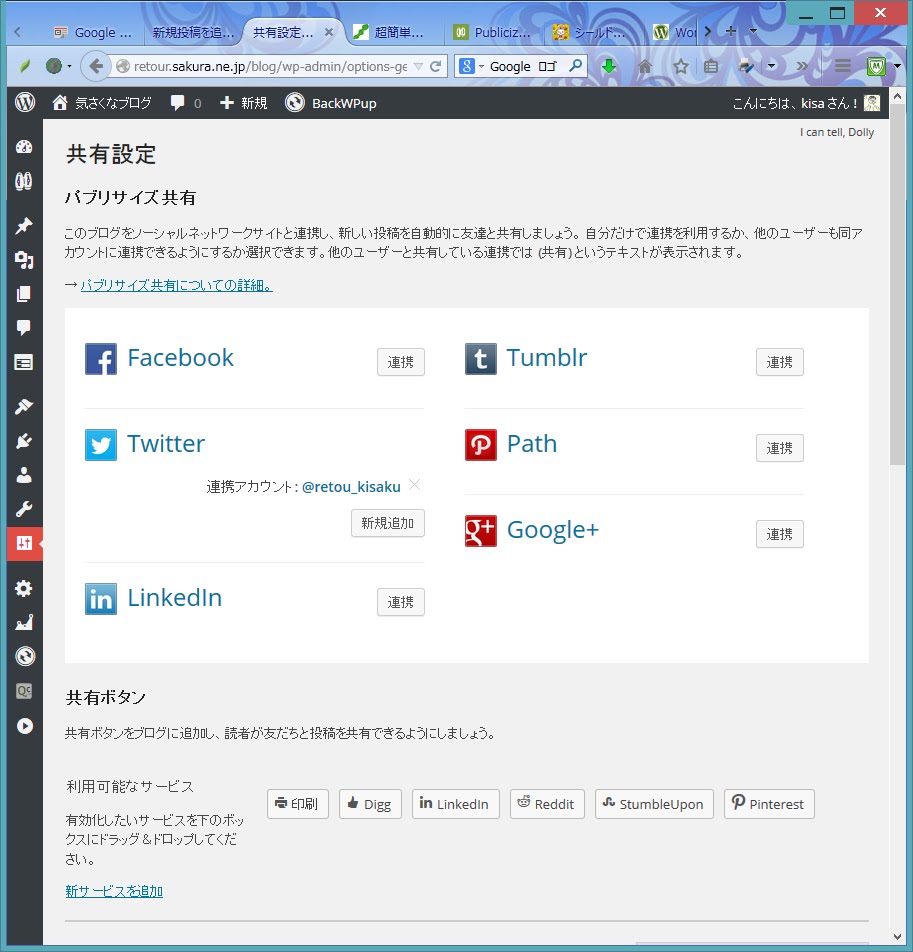Click the 連携 button in the LinkedIn connection row
Image resolution: width=913 pixels, height=952 pixels.
pyautogui.click(x=401, y=602)
